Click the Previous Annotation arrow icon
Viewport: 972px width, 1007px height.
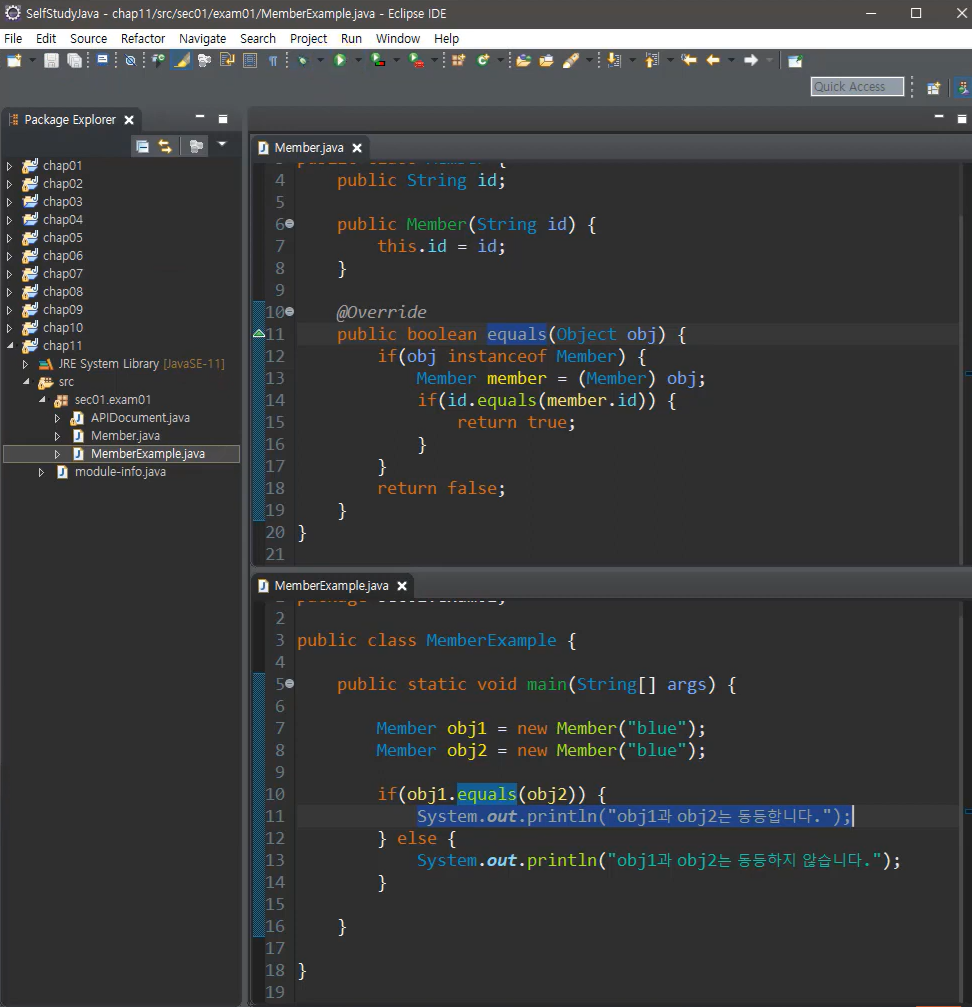click(652, 60)
